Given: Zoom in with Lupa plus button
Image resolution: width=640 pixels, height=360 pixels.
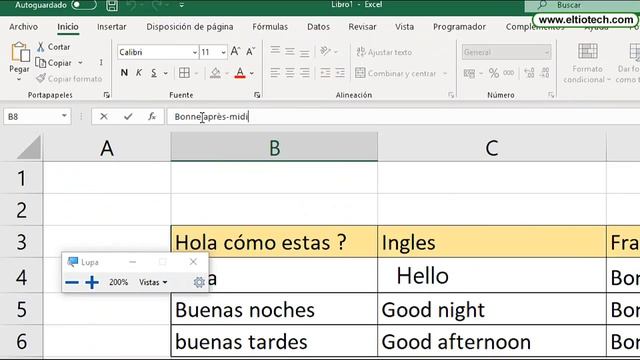Looking at the screenshot, I should [92, 282].
